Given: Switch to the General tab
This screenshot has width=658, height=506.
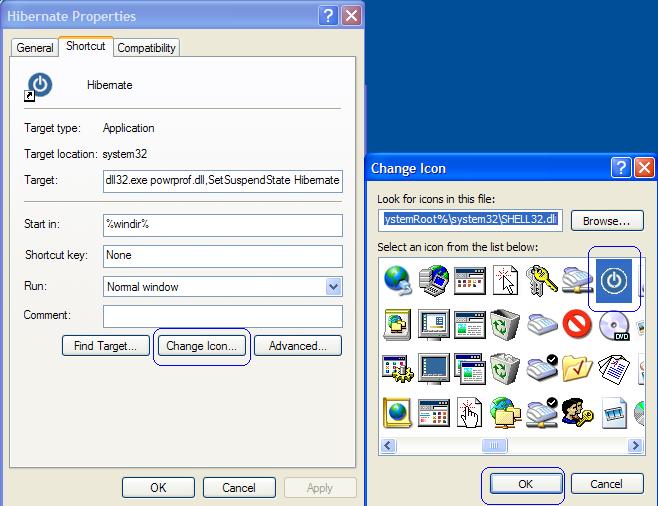Looking at the screenshot, I should [35, 48].
